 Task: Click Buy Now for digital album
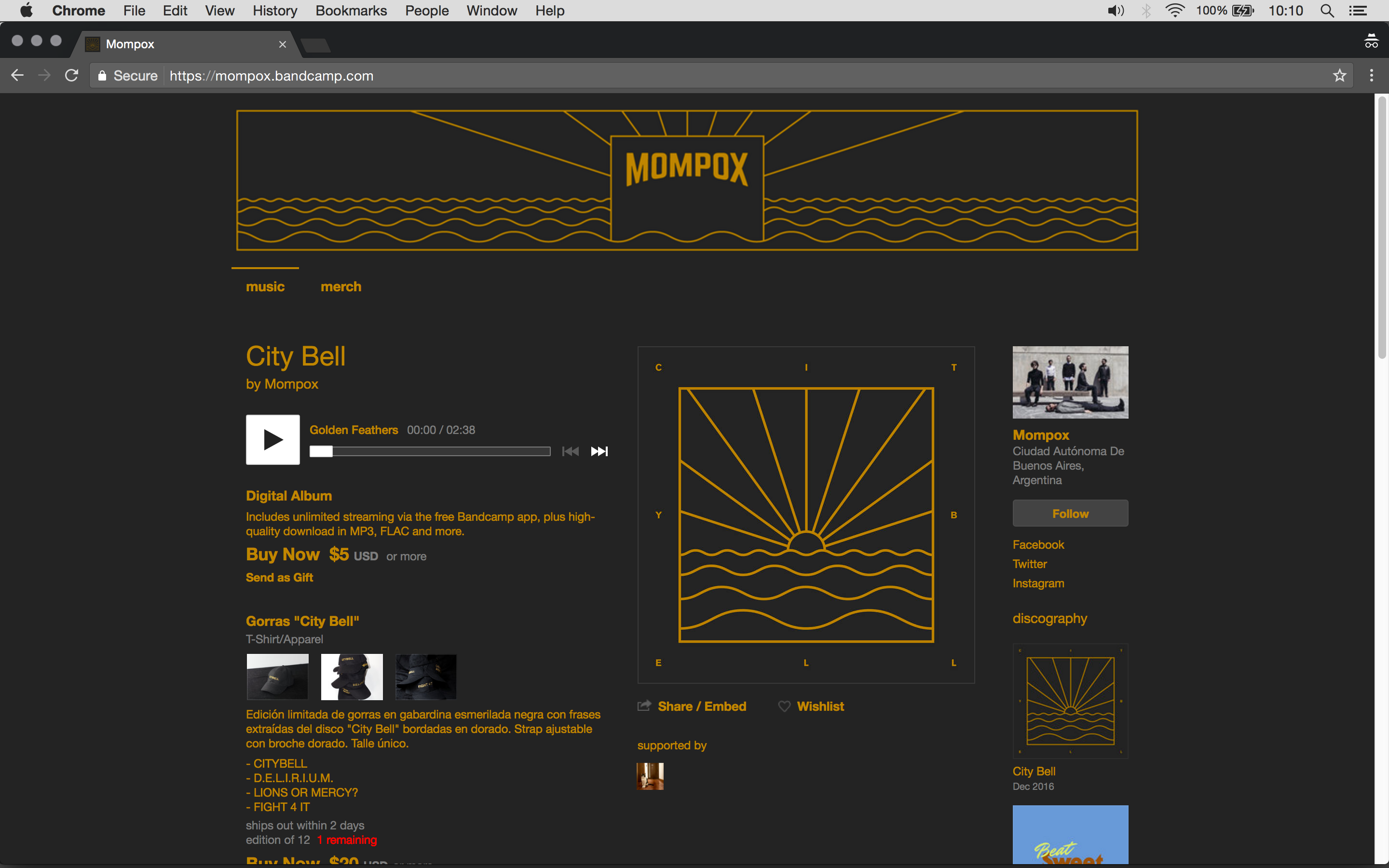click(283, 554)
